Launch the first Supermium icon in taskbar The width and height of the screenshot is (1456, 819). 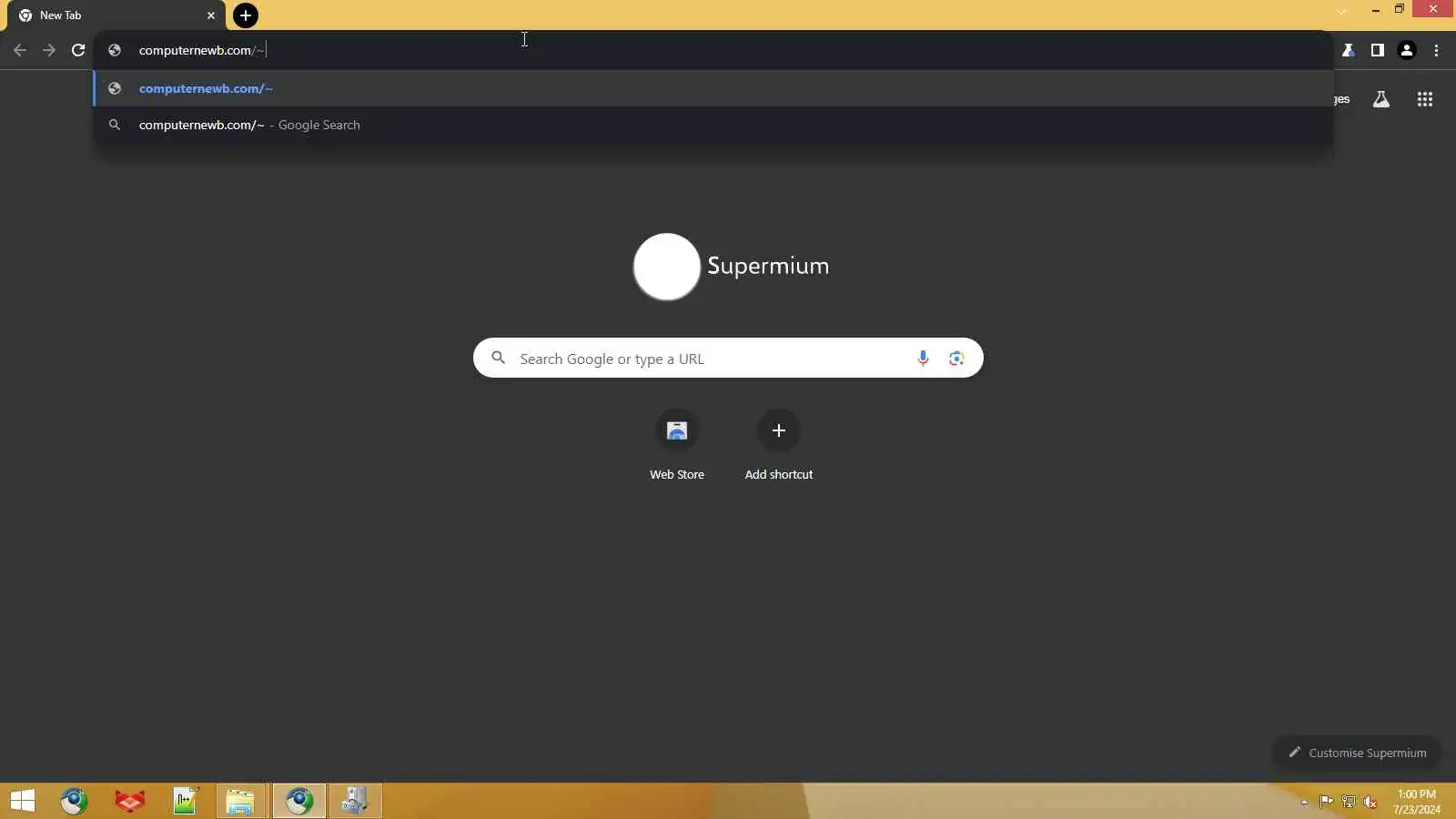[x=75, y=801]
